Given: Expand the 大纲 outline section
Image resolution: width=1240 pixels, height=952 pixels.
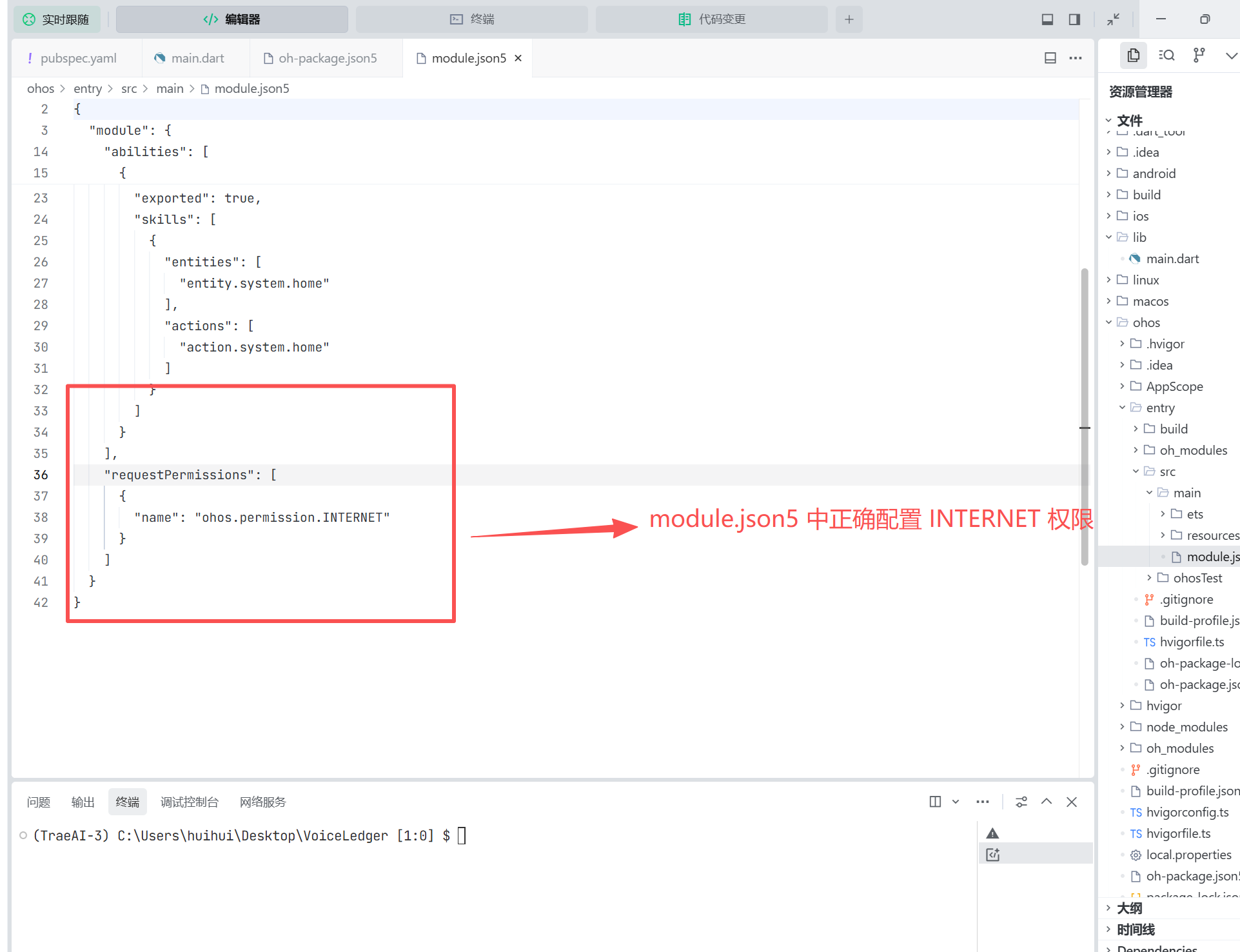Looking at the screenshot, I should [1129, 908].
